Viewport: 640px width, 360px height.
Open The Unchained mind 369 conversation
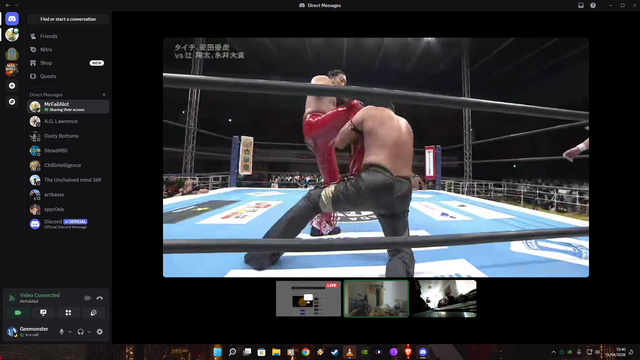tap(68, 180)
